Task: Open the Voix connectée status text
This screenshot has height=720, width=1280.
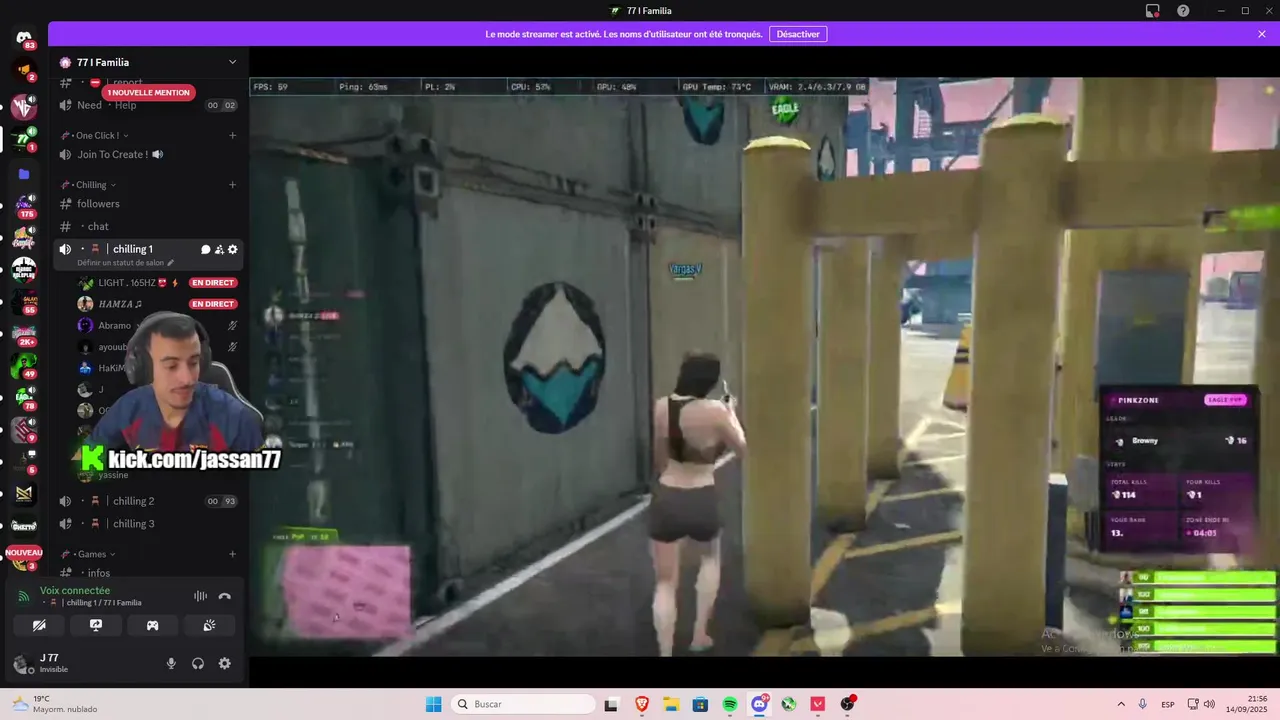Action: pos(75,591)
